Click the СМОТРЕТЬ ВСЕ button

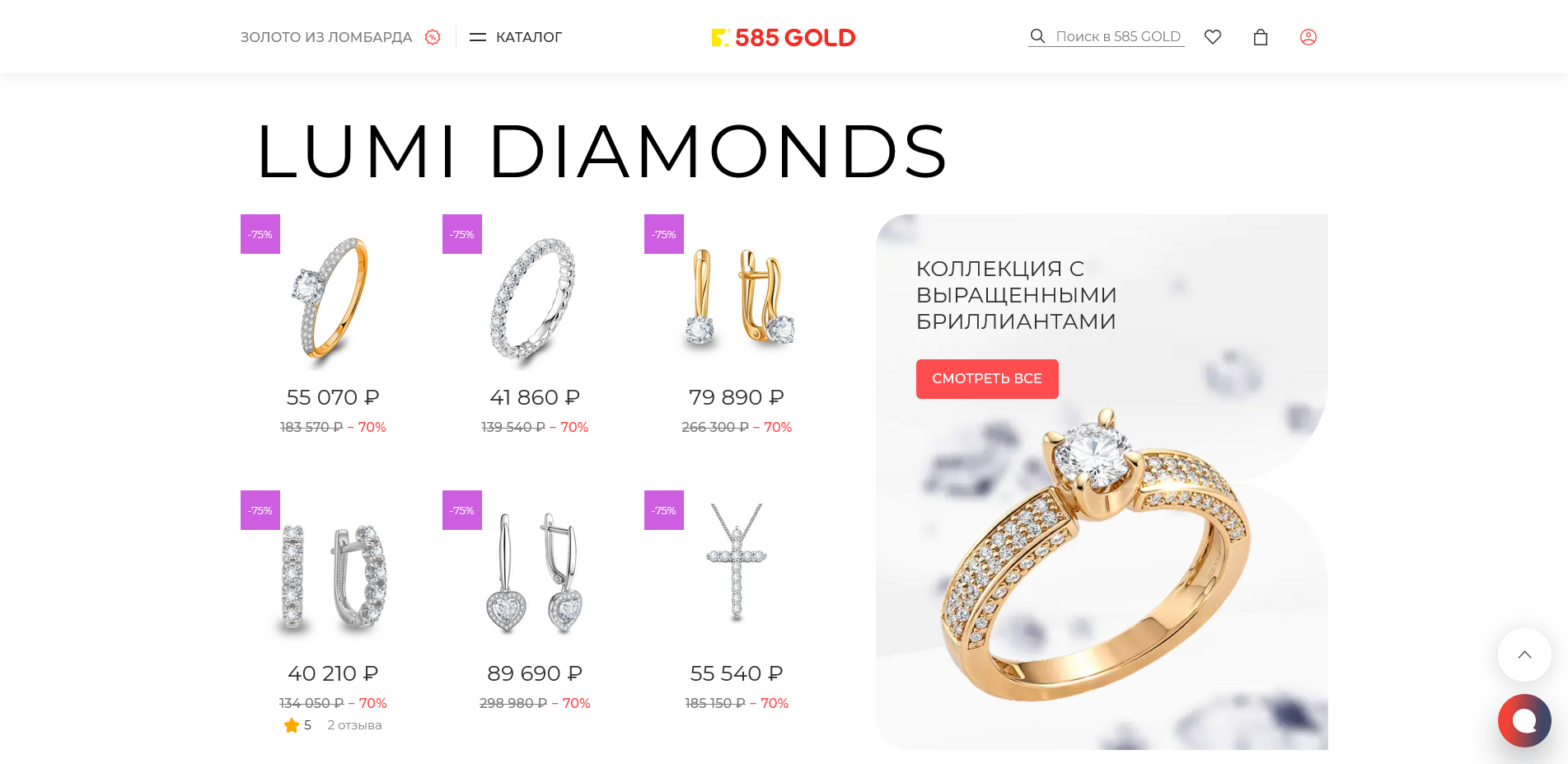(x=987, y=379)
